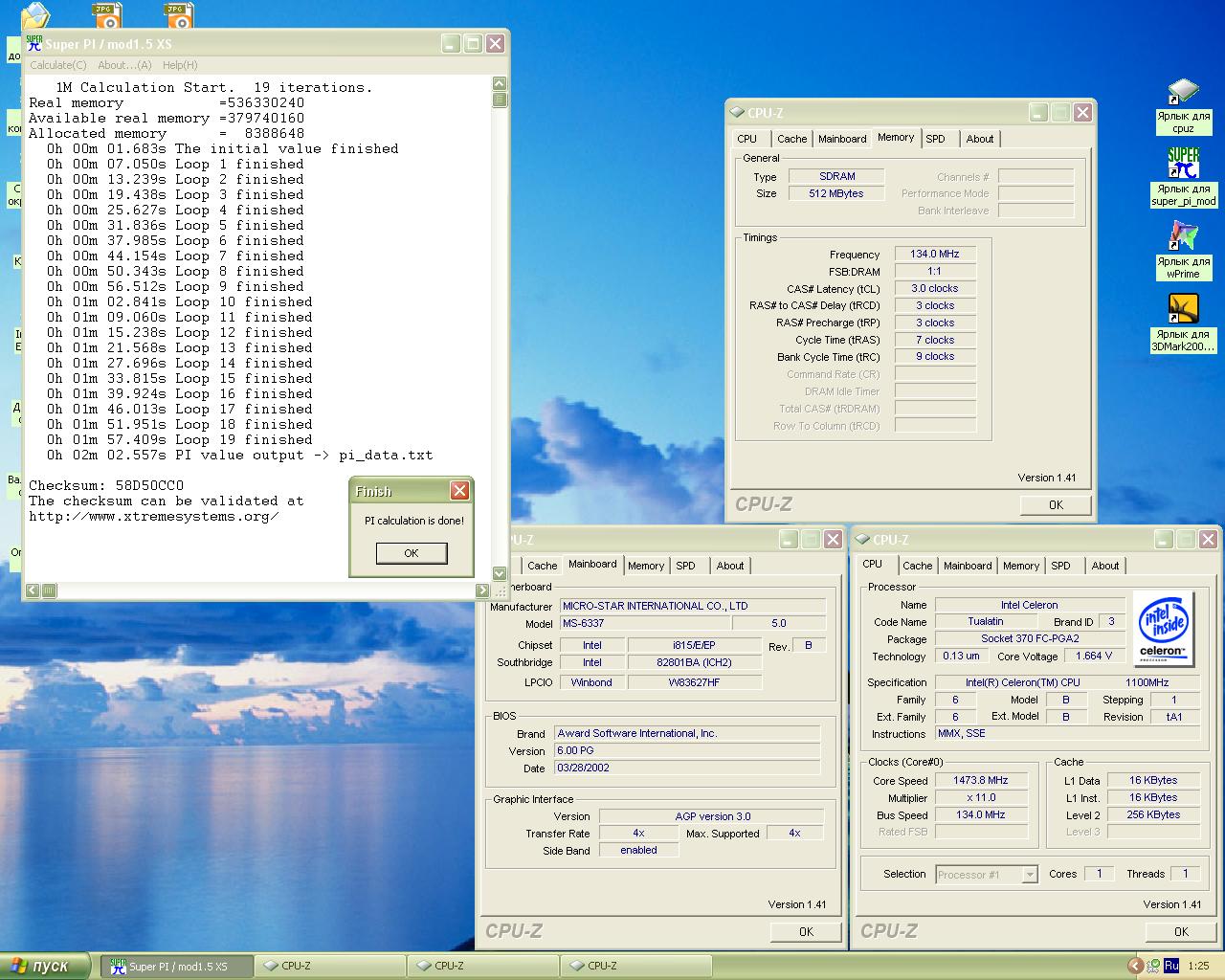The height and width of the screenshot is (980, 1225).
Task: Select Cache tab in Memory CPU-Z window
Action: point(791,139)
